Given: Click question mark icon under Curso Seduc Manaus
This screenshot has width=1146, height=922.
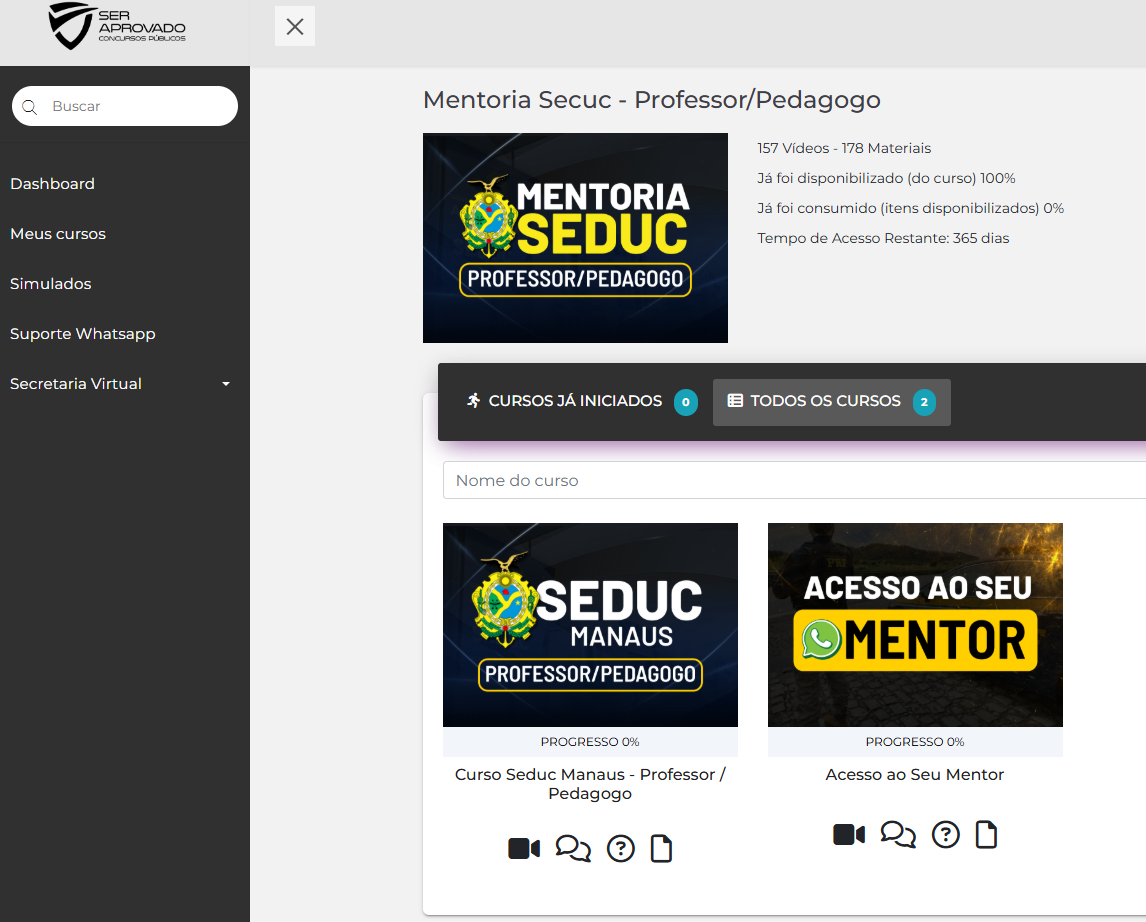Looking at the screenshot, I should tap(621, 849).
